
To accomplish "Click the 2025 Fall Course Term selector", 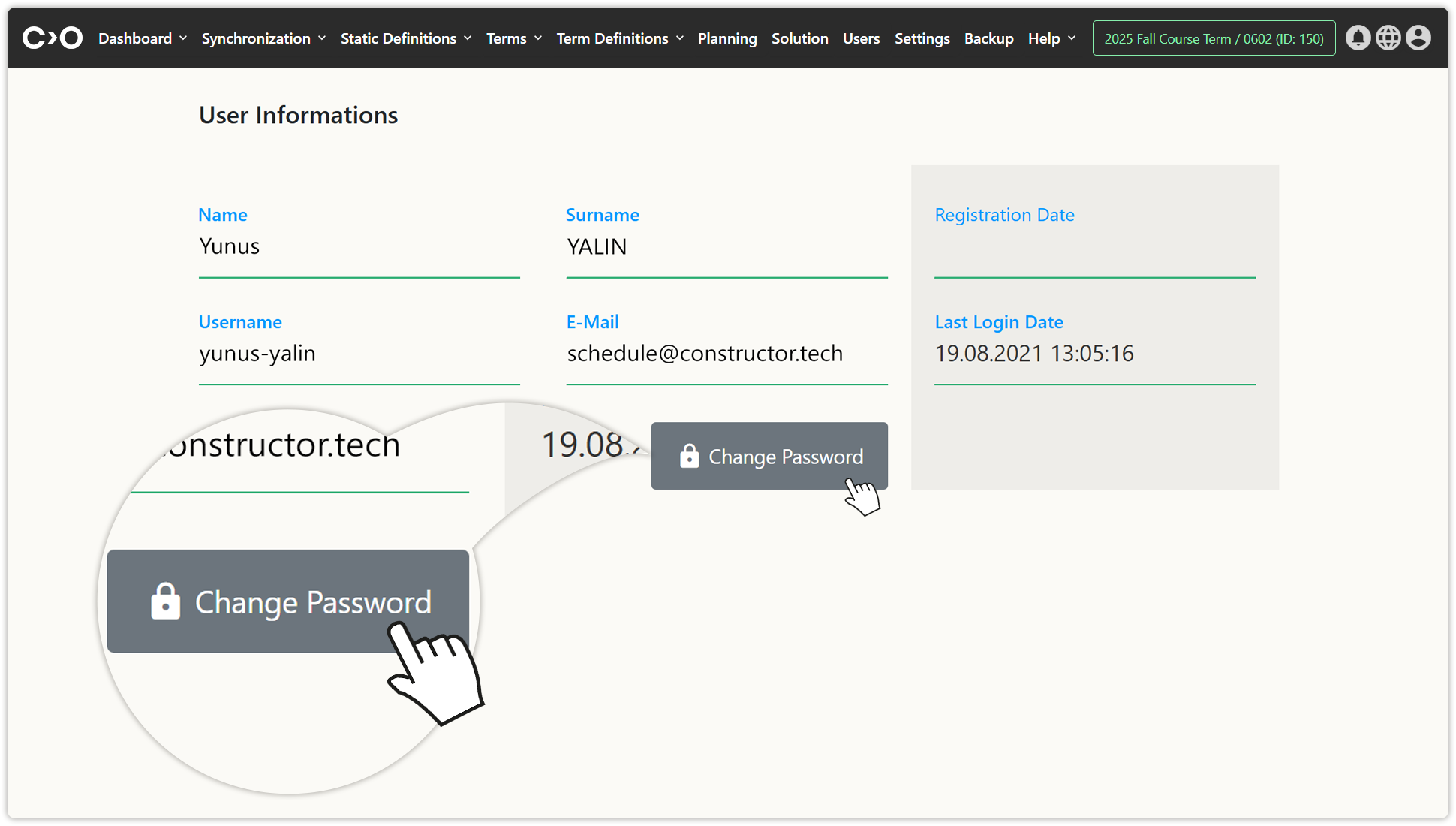I will (1214, 38).
